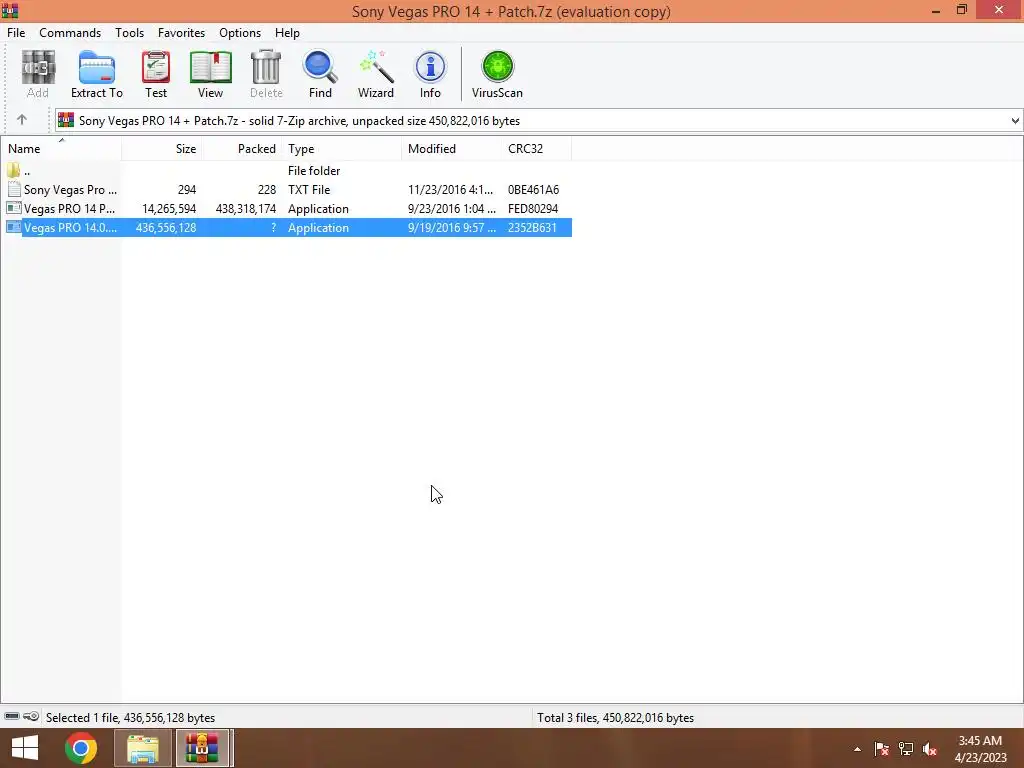Click the Action Center flag tray icon
The image size is (1024, 768).
(x=882, y=749)
